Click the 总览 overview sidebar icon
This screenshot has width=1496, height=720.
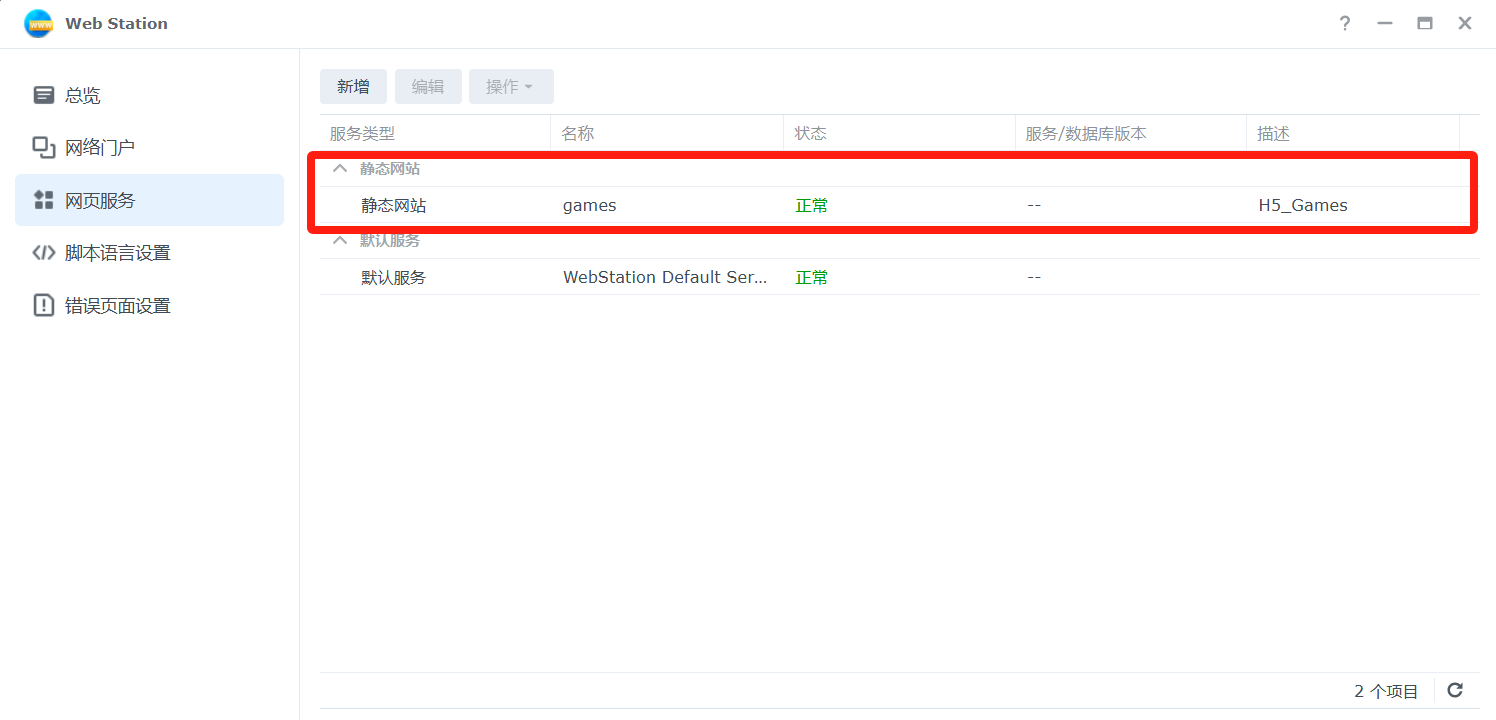coord(44,95)
